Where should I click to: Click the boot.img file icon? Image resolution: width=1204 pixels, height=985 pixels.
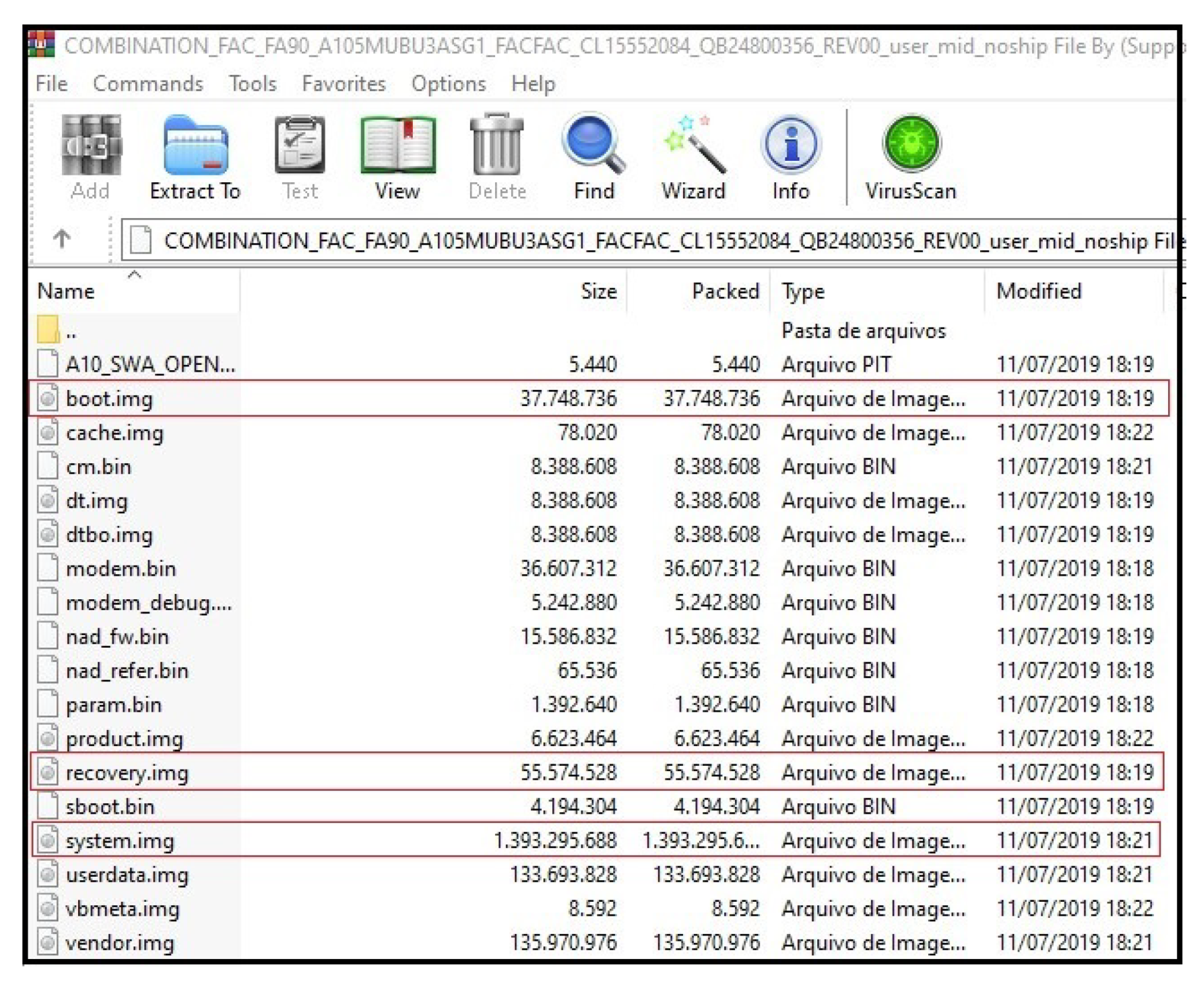click(48, 398)
